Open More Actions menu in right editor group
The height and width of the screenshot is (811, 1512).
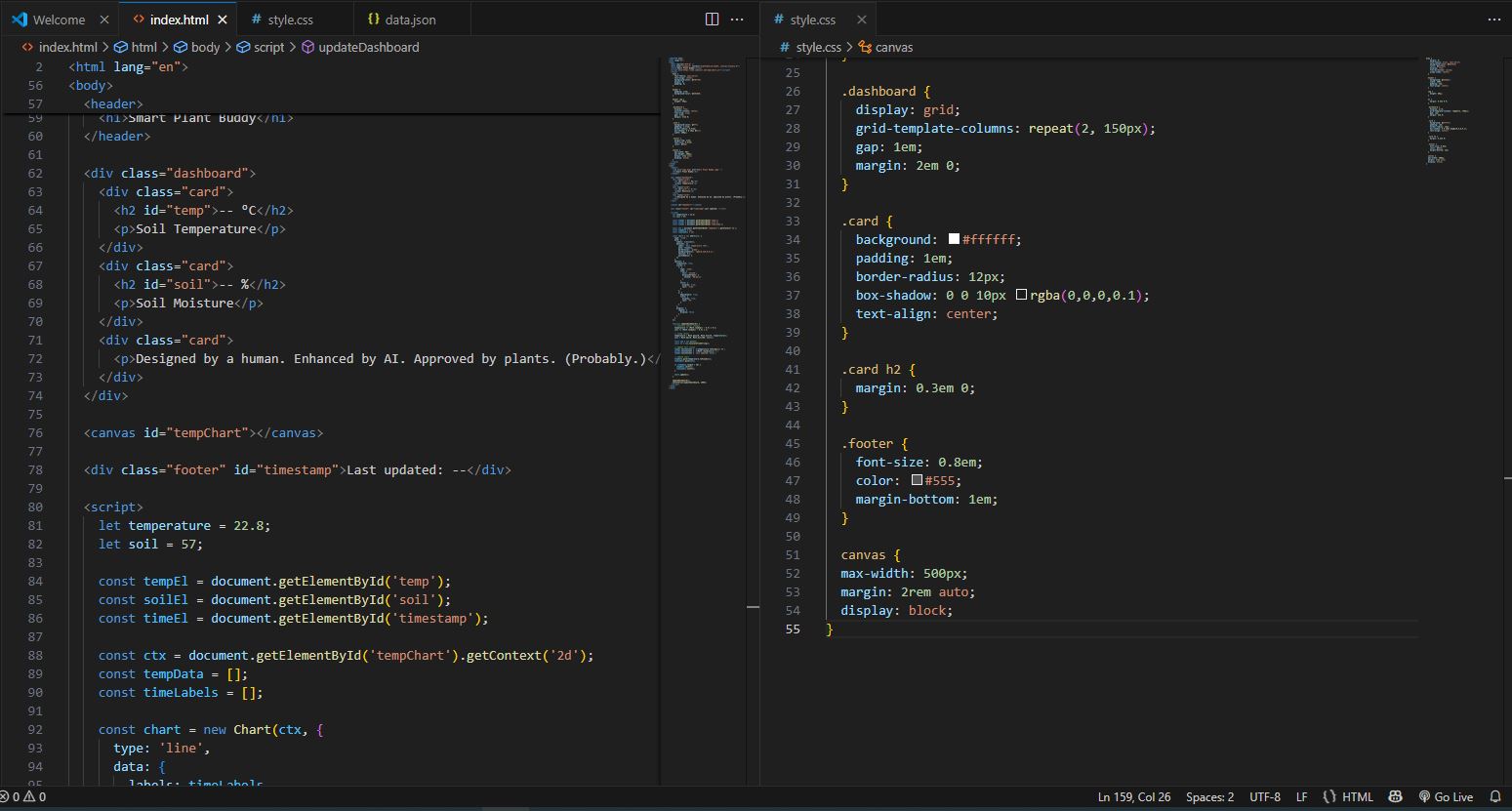click(x=1494, y=20)
